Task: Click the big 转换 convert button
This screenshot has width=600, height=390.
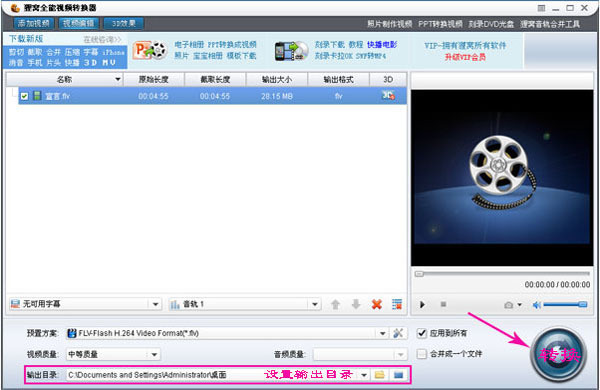Action: (x=558, y=354)
